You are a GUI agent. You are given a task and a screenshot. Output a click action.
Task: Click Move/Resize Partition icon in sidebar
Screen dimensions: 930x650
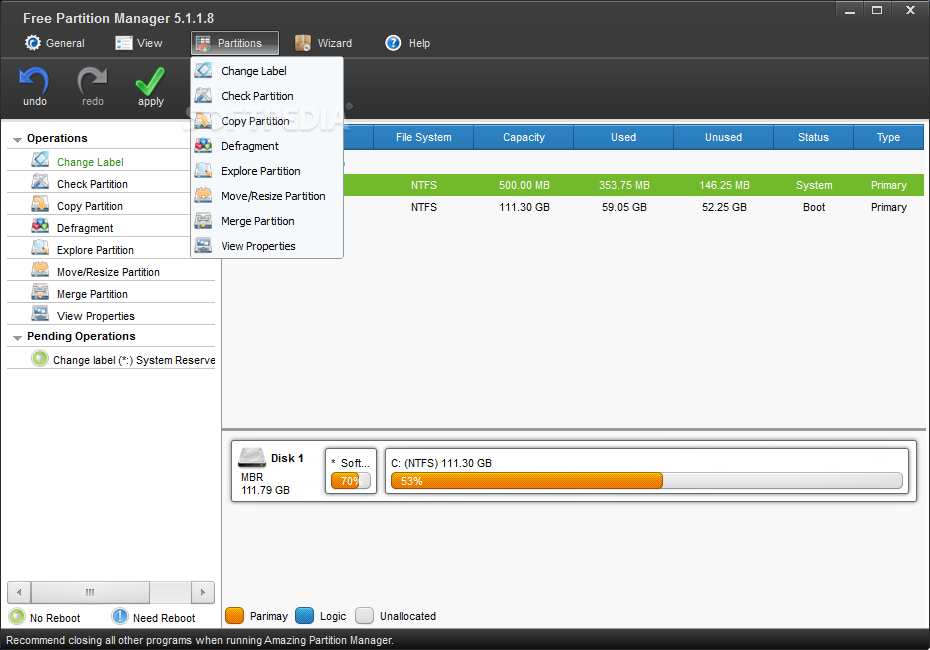[x=40, y=270]
